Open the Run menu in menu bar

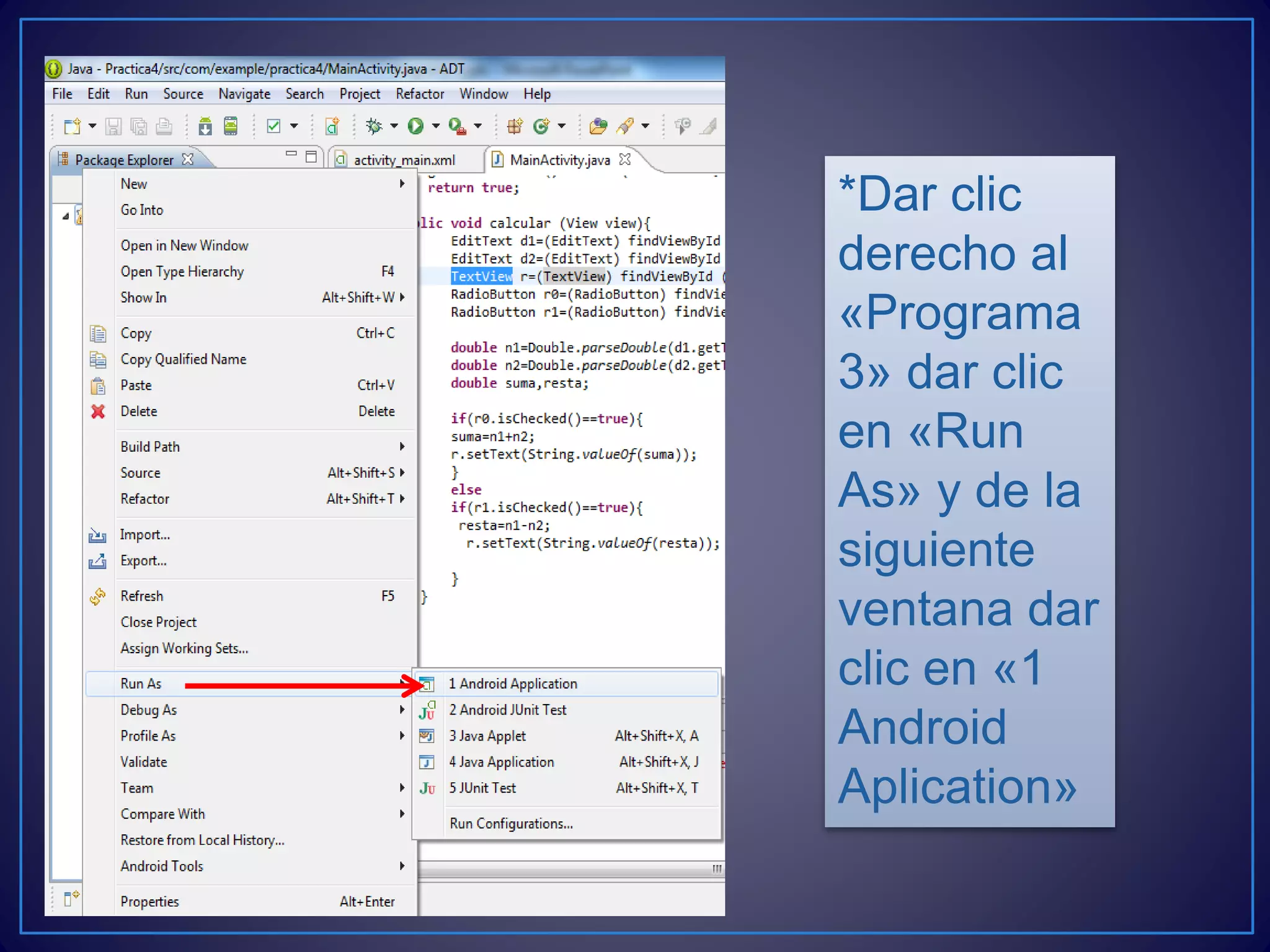click(136, 94)
